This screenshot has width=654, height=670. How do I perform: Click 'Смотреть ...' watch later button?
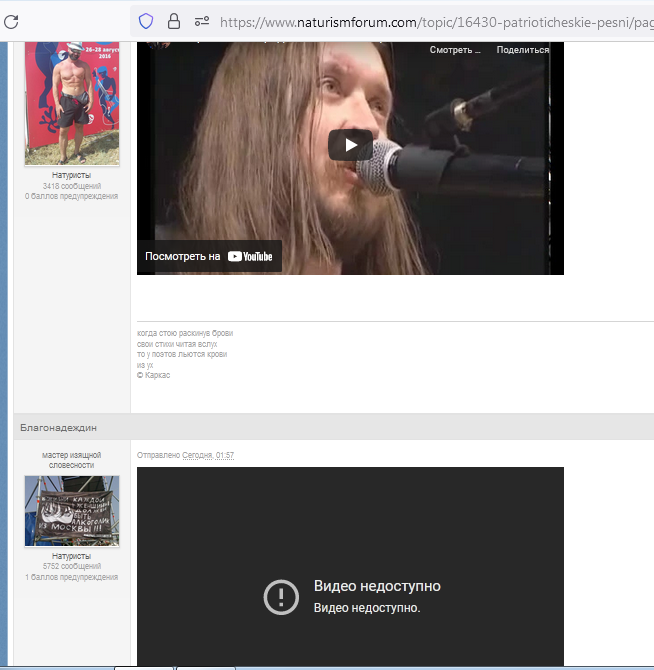pyautogui.click(x=455, y=50)
